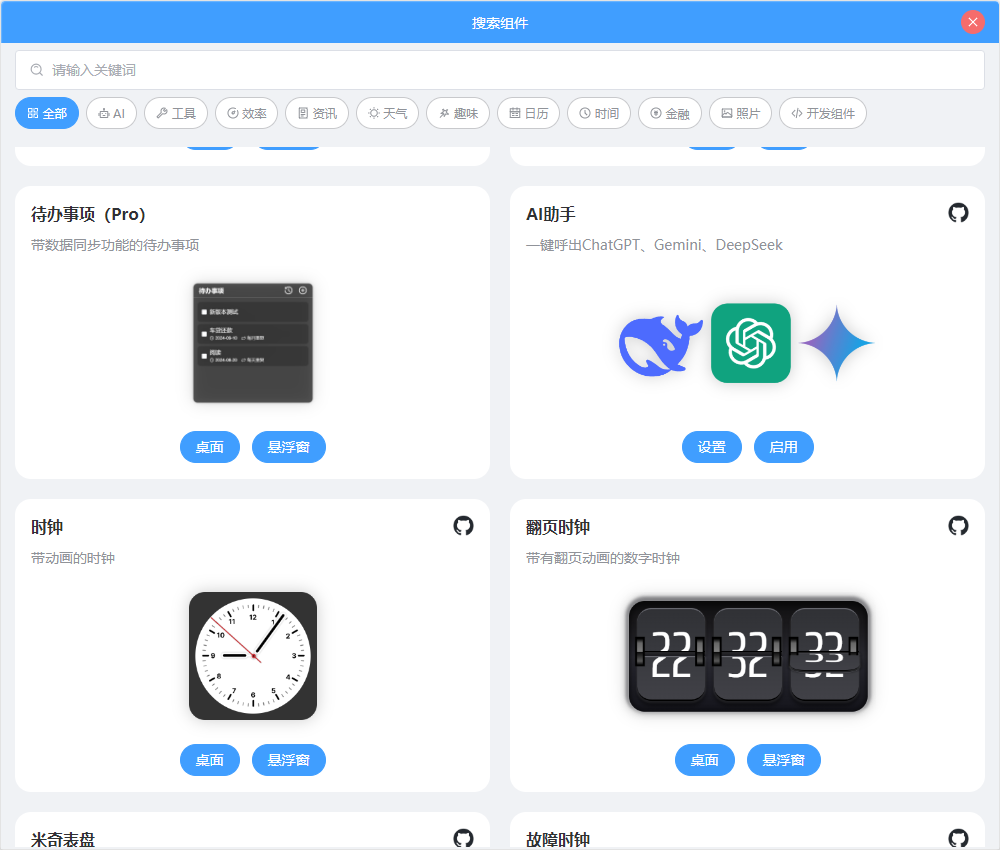The height and width of the screenshot is (850, 1000).
Task: Close the 搜索组件 dialog
Action: (973, 22)
